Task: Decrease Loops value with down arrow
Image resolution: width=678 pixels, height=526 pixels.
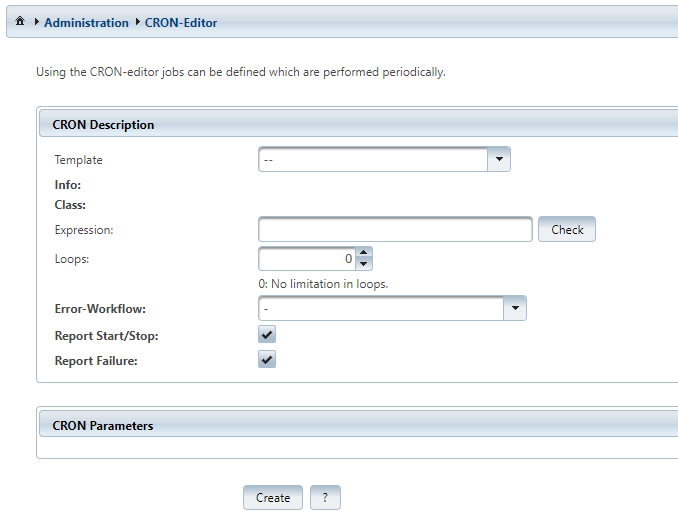Action: 364,264
